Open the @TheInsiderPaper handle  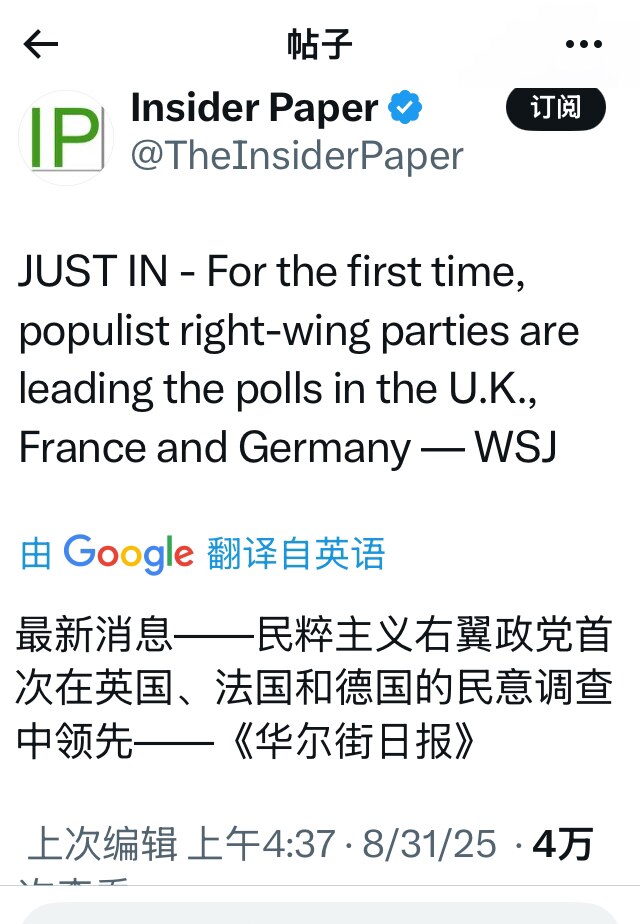click(296, 155)
